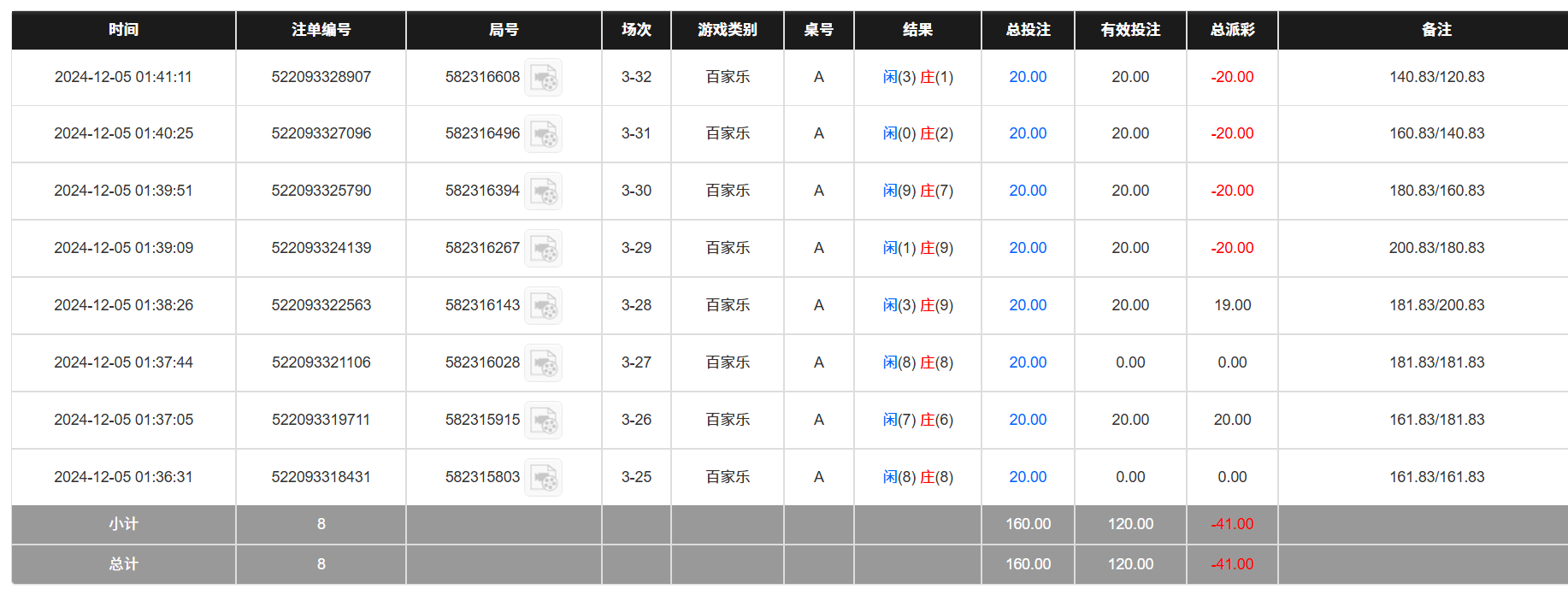The image size is (1568, 589).
Task: Click the 注单编号 column header
Action: point(321,30)
